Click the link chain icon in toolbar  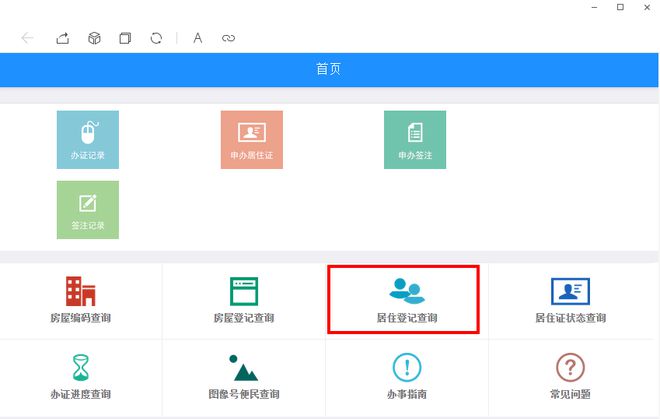[x=228, y=38]
